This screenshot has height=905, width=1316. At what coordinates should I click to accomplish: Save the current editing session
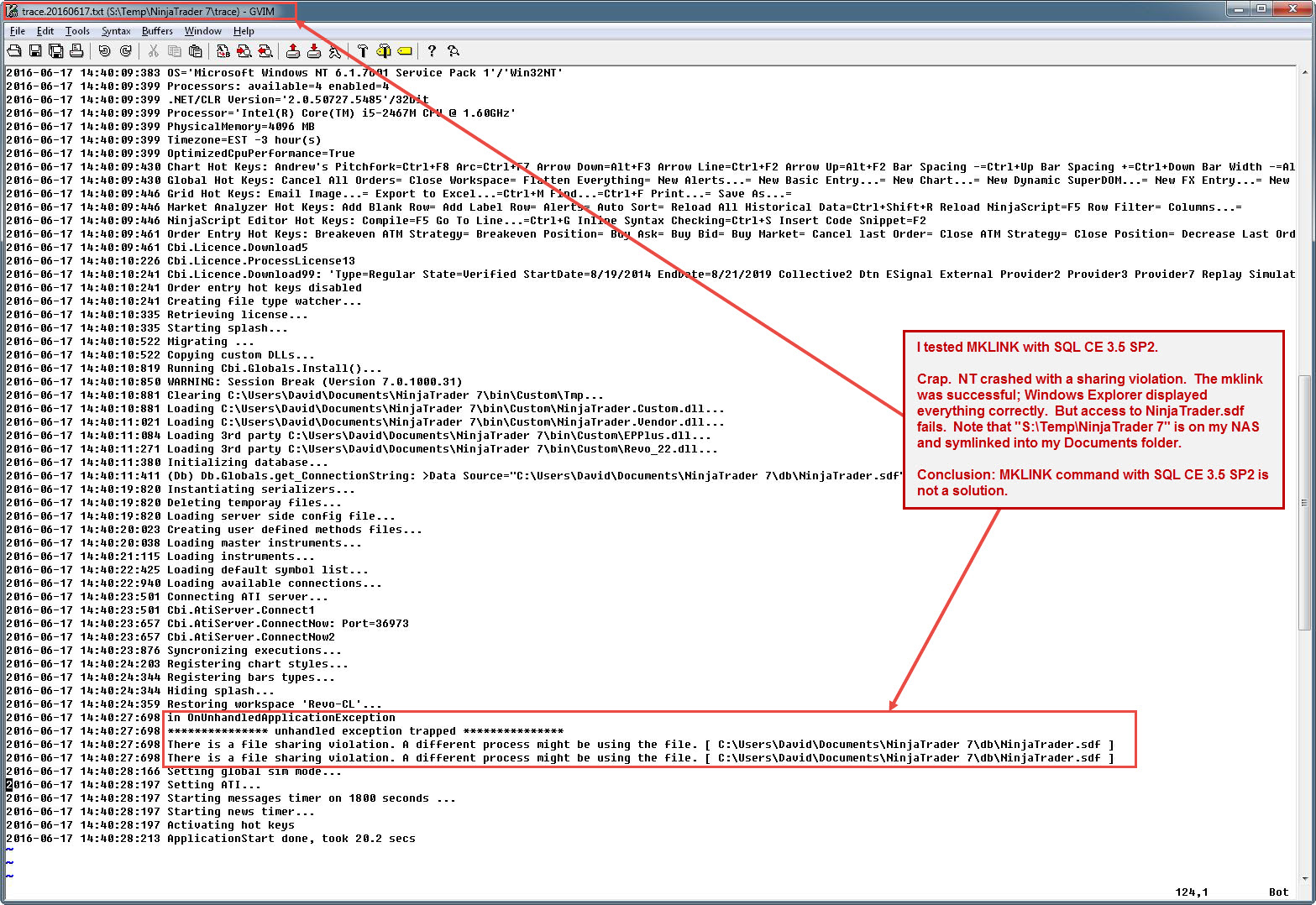coord(313,51)
